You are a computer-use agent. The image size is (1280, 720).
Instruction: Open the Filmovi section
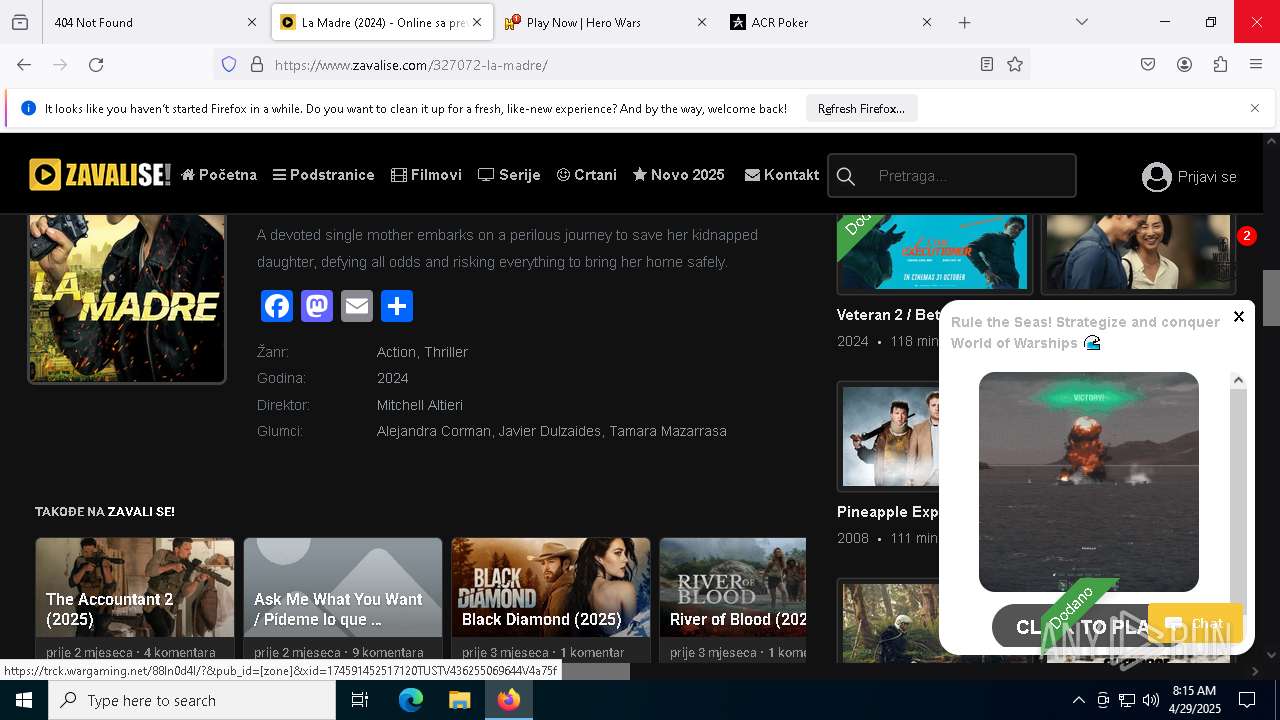[426, 175]
